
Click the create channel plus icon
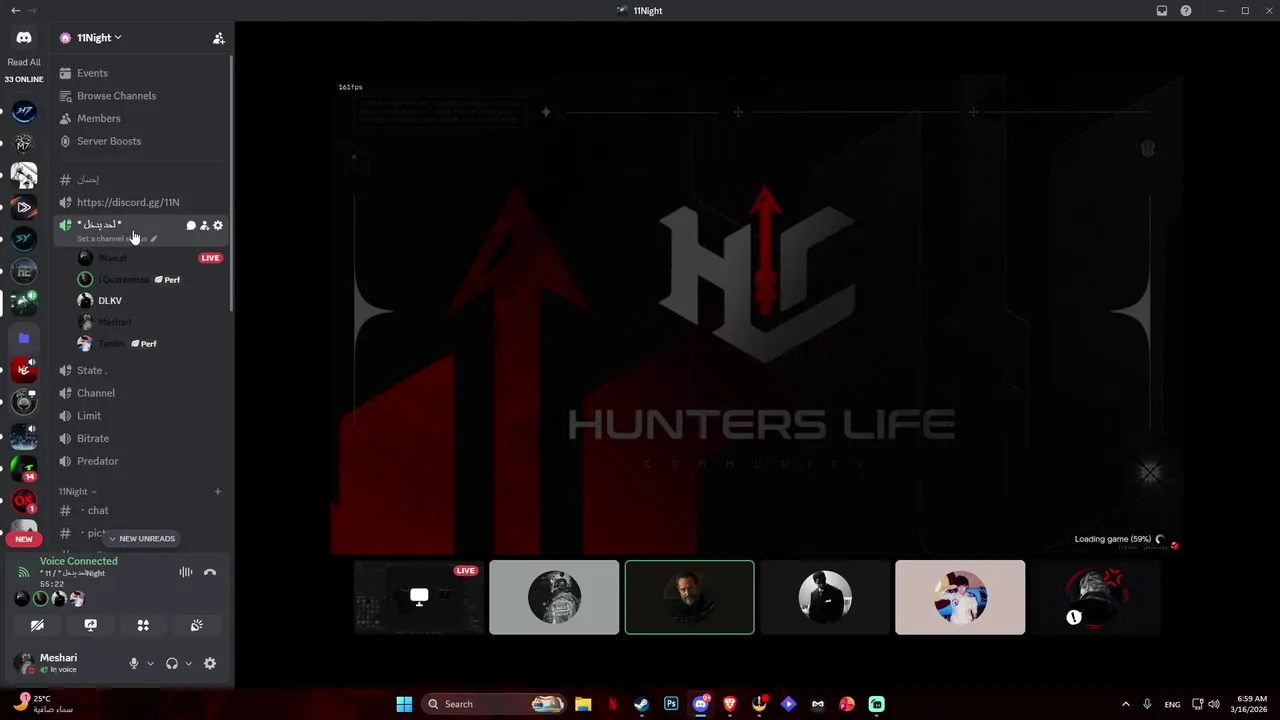point(218,492)
